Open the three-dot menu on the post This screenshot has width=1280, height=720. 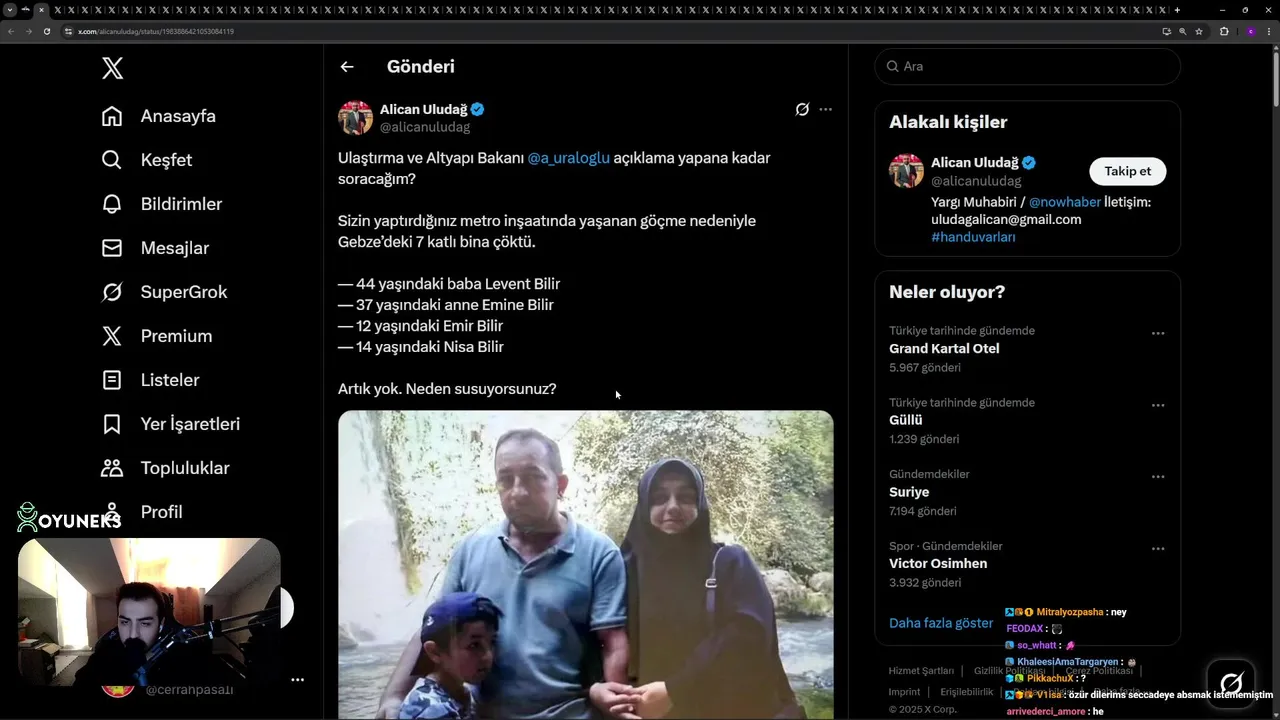[x=825, y=109]
